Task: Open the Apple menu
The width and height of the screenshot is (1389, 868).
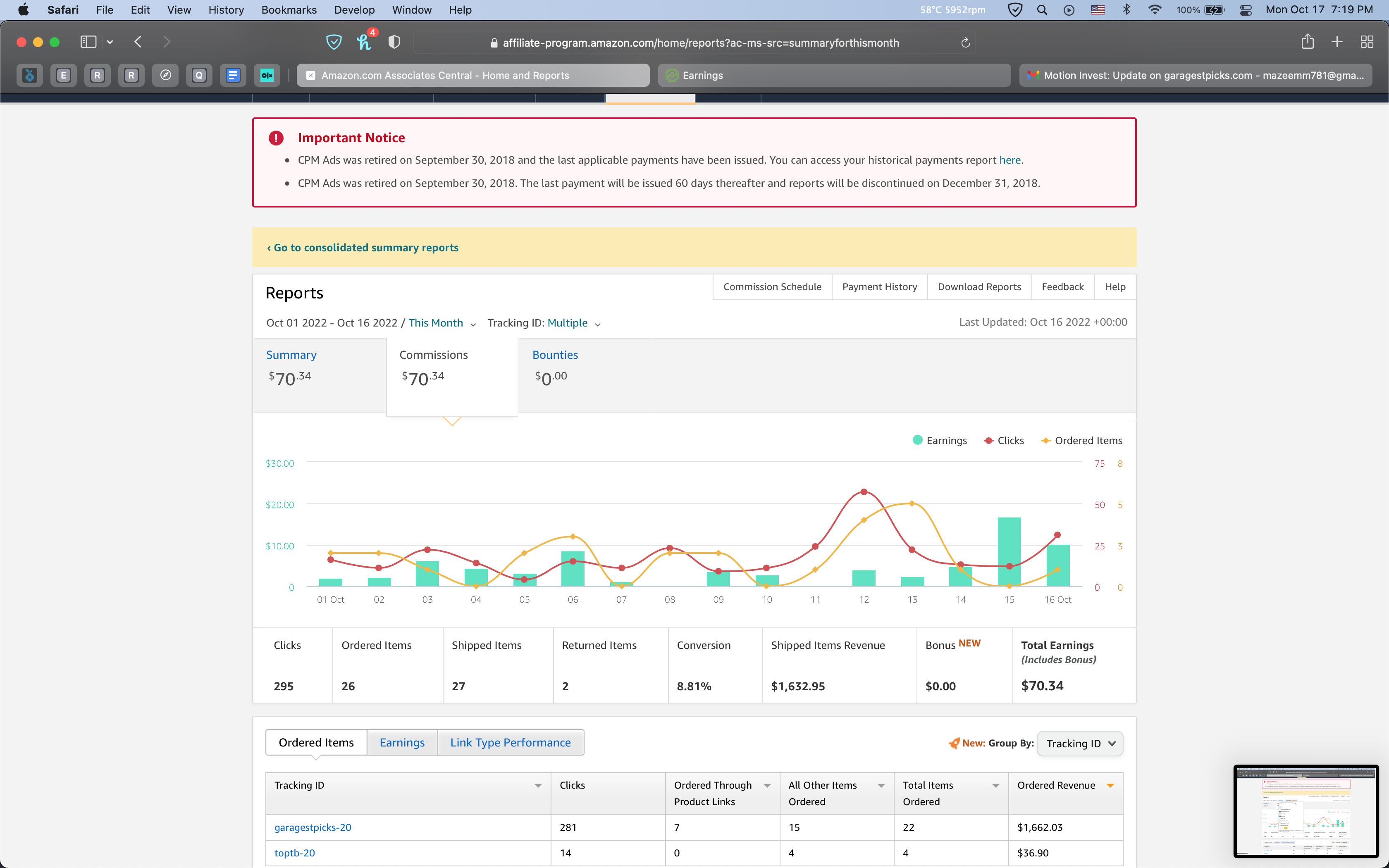Action: (x=23, y=10)
